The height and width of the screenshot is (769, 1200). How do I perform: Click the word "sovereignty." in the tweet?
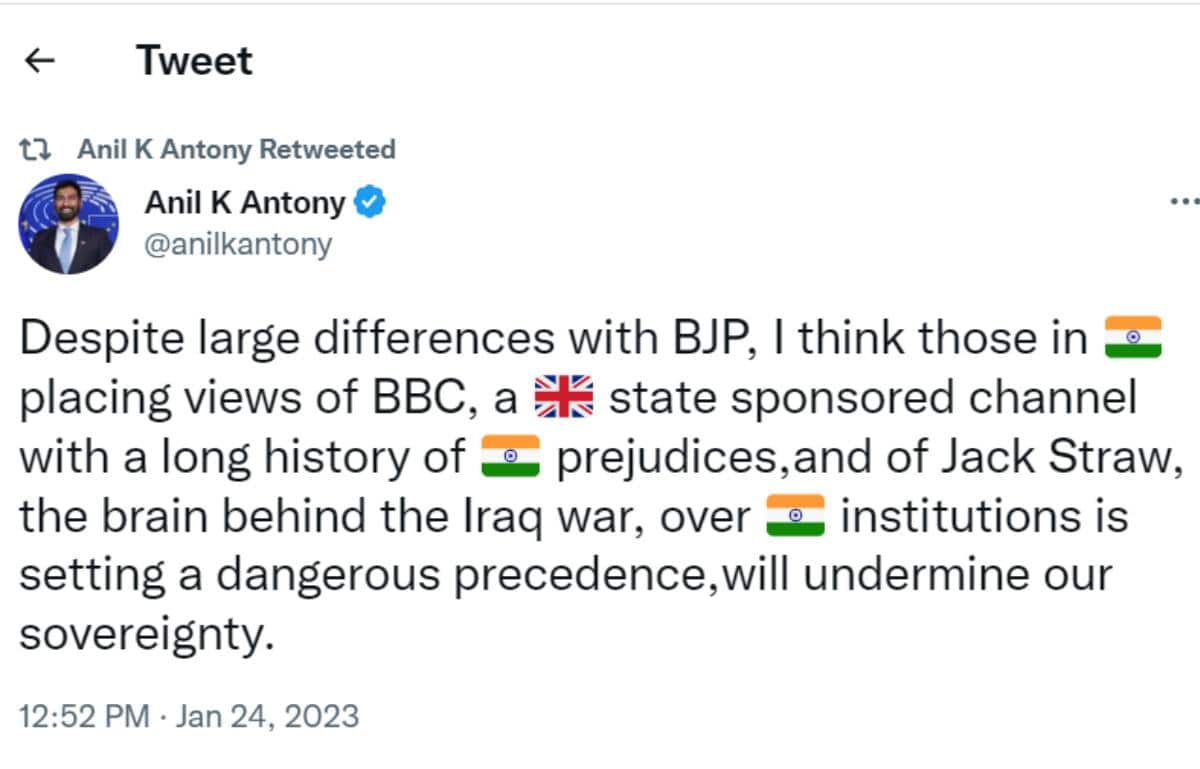click(146, 636)
